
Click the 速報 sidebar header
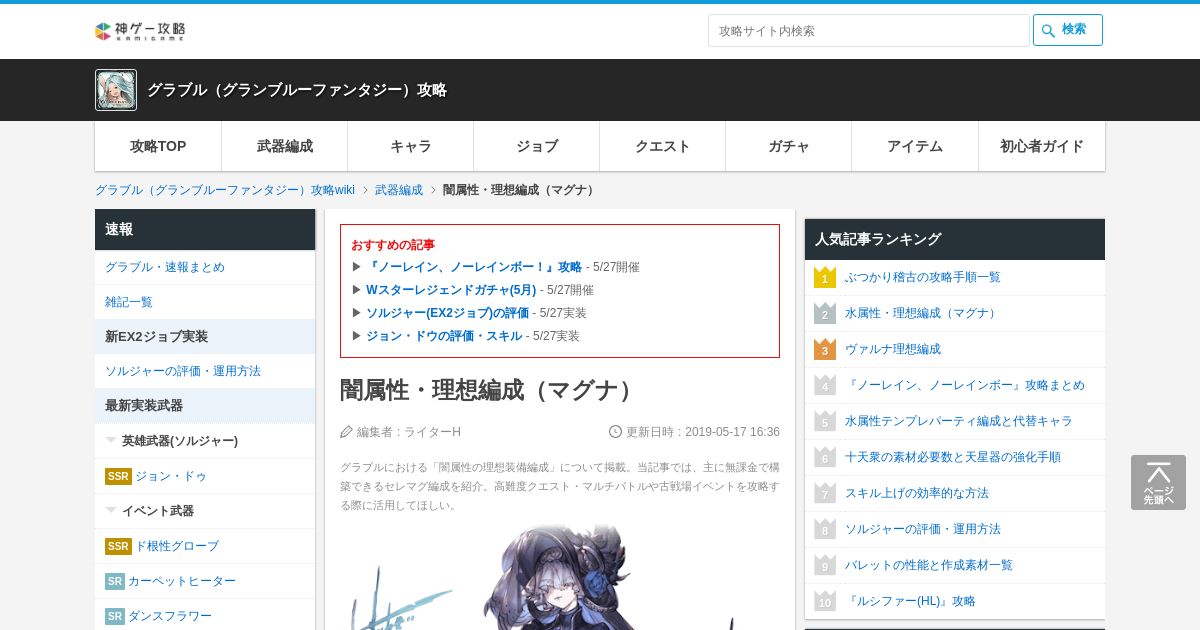pos(205,229)
